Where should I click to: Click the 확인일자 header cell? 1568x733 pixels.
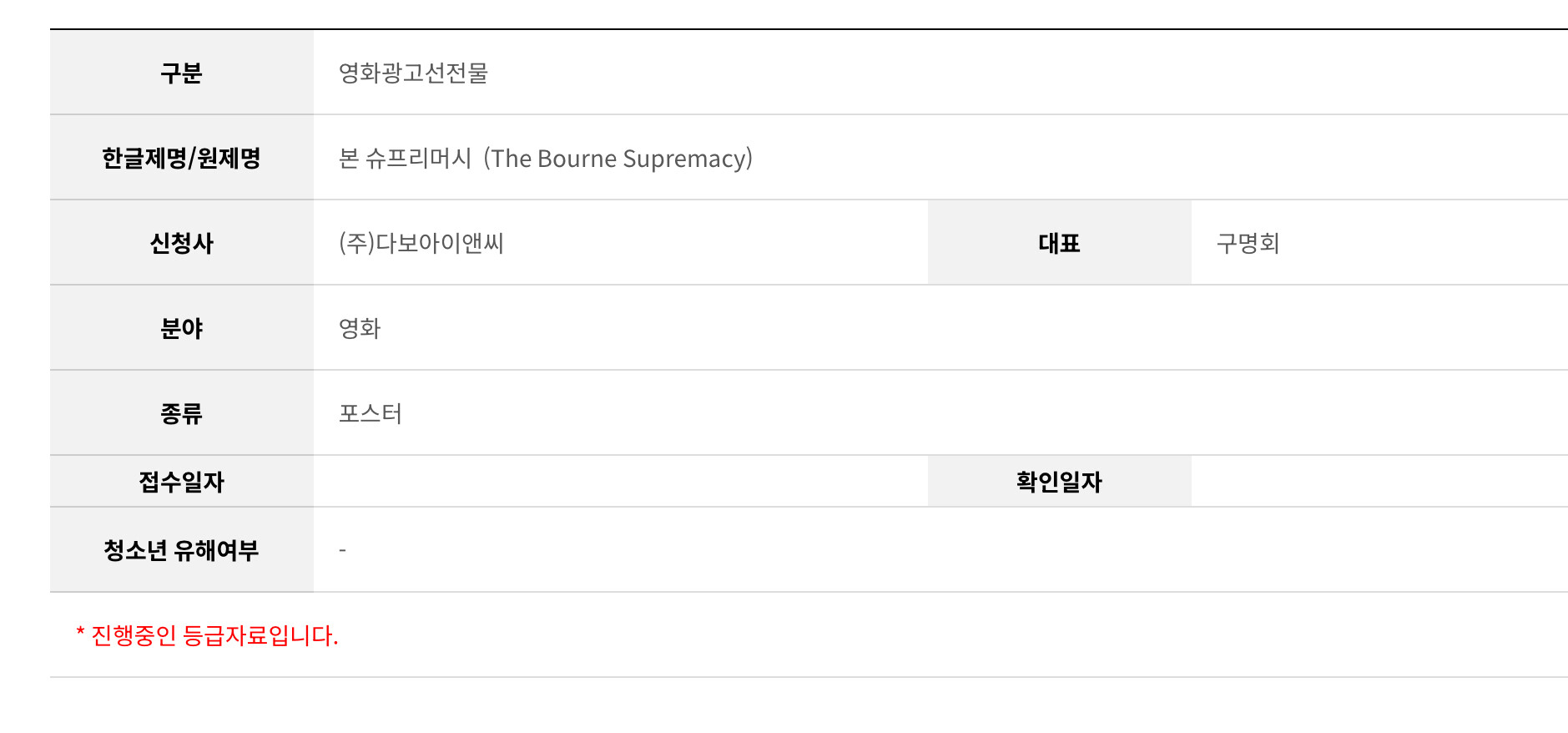(x=1060, y=482)
